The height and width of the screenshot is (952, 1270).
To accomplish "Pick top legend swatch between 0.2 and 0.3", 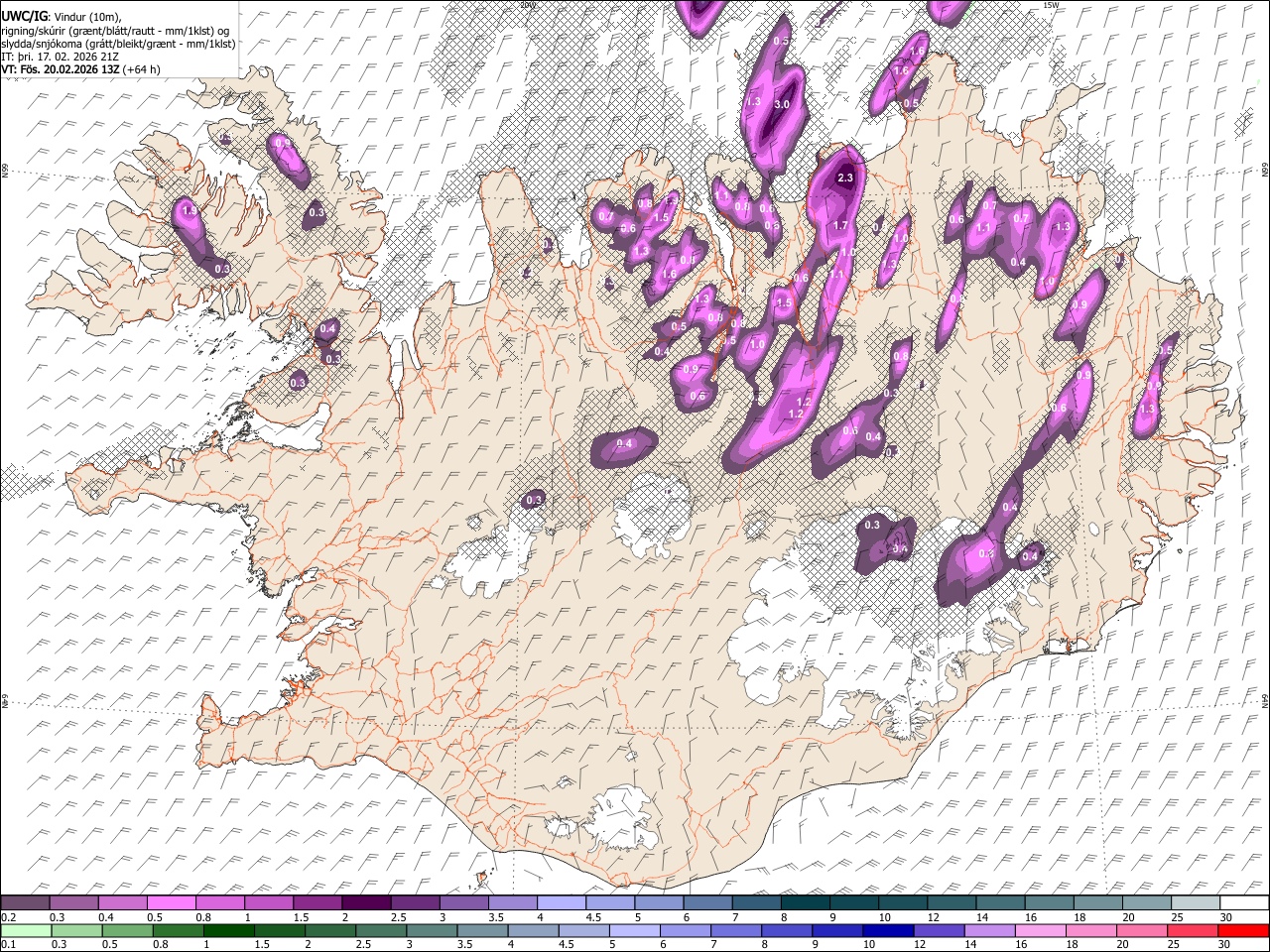I will tap(25, 903).
